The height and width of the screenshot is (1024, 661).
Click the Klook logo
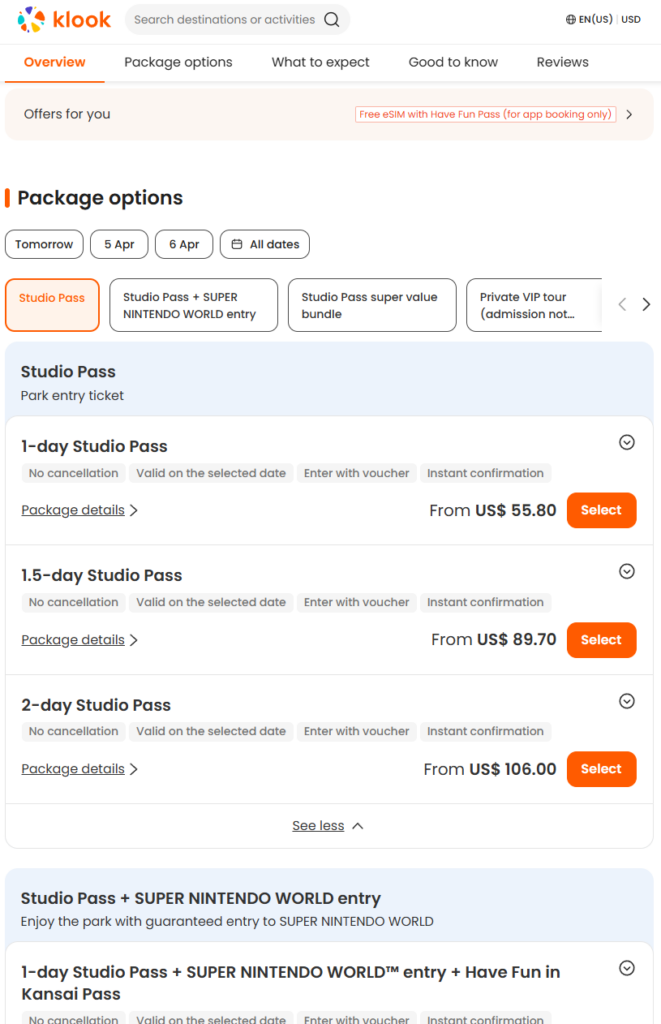pos(64,19)
